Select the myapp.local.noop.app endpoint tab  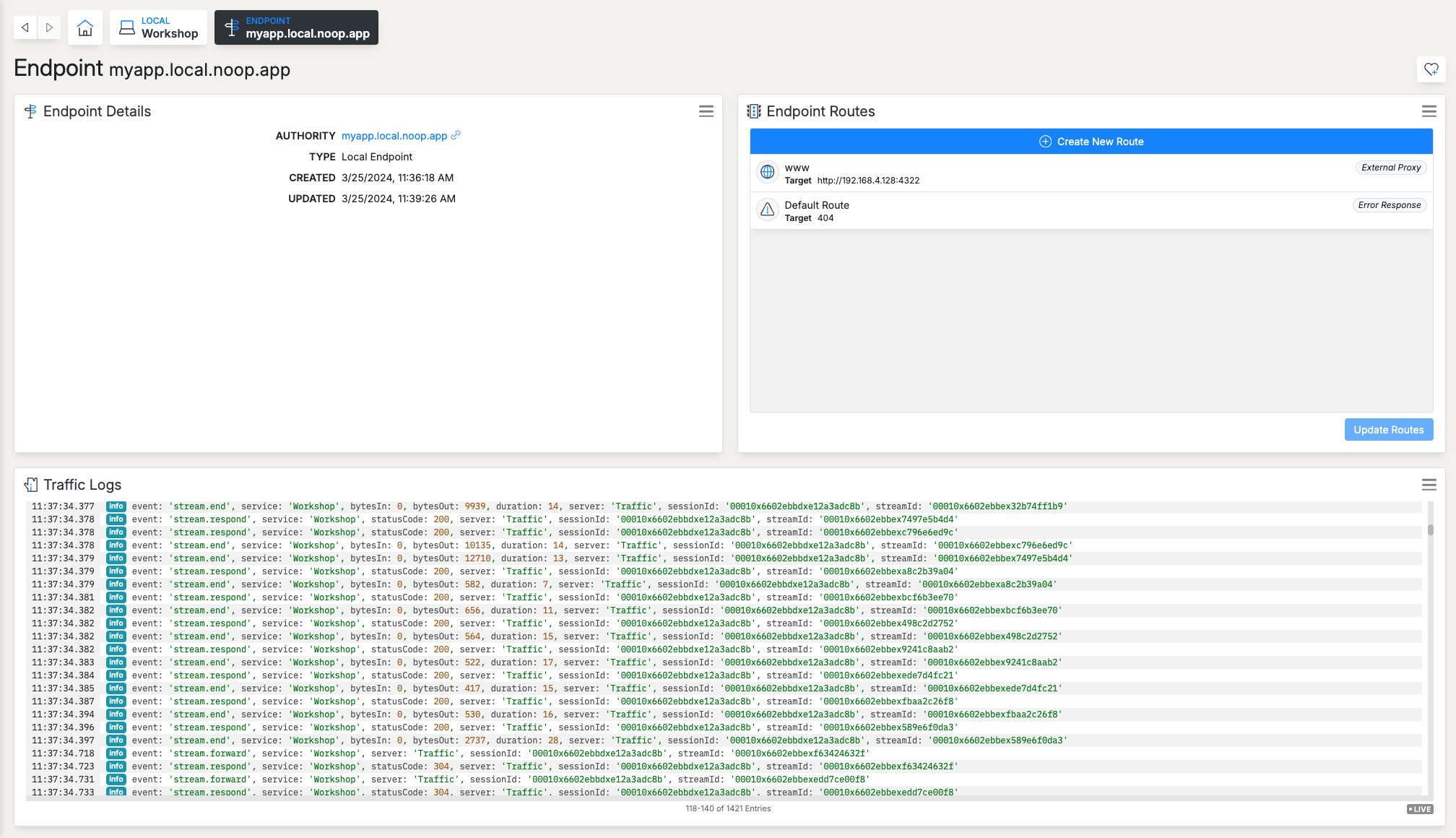296,27
